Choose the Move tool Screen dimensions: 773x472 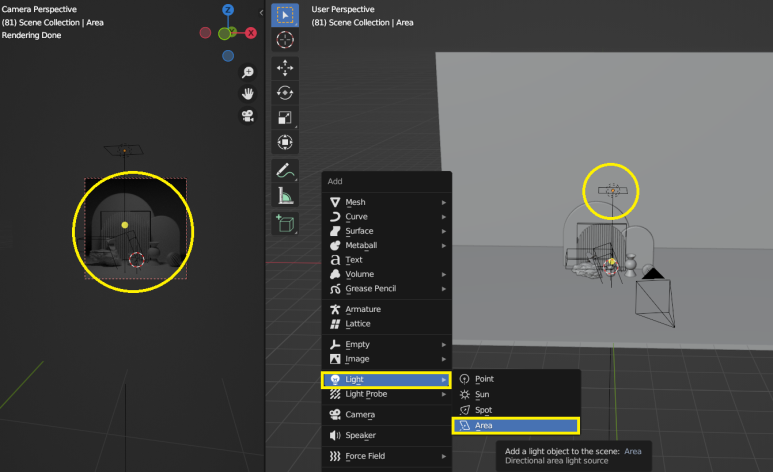285,68
